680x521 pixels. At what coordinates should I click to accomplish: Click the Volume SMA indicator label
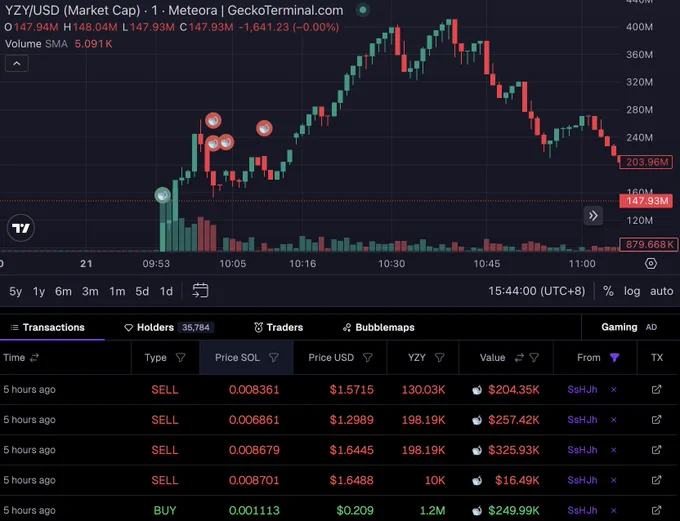point(36,44)
